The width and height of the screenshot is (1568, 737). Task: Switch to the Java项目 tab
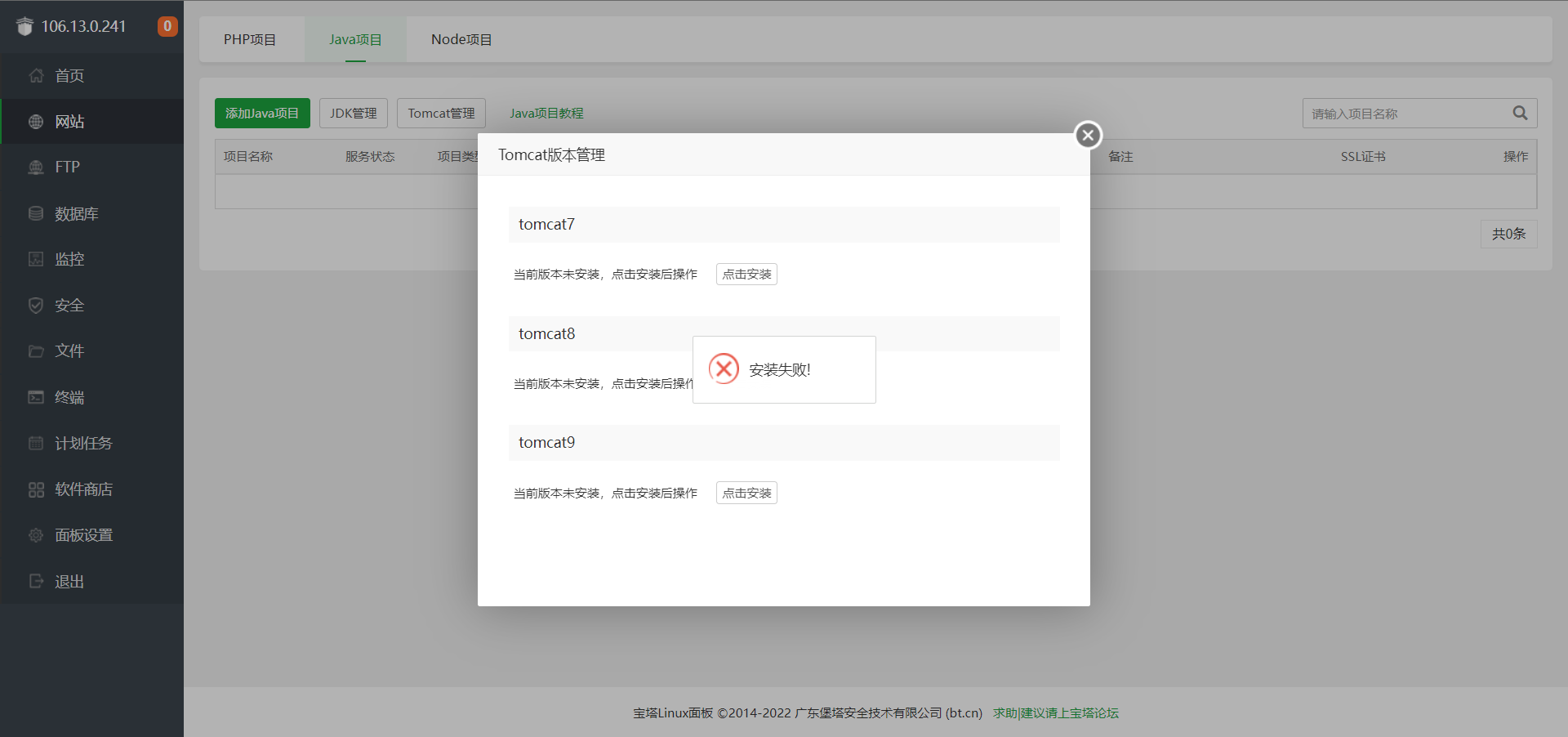pyautogui.click(x=355, y=39)
